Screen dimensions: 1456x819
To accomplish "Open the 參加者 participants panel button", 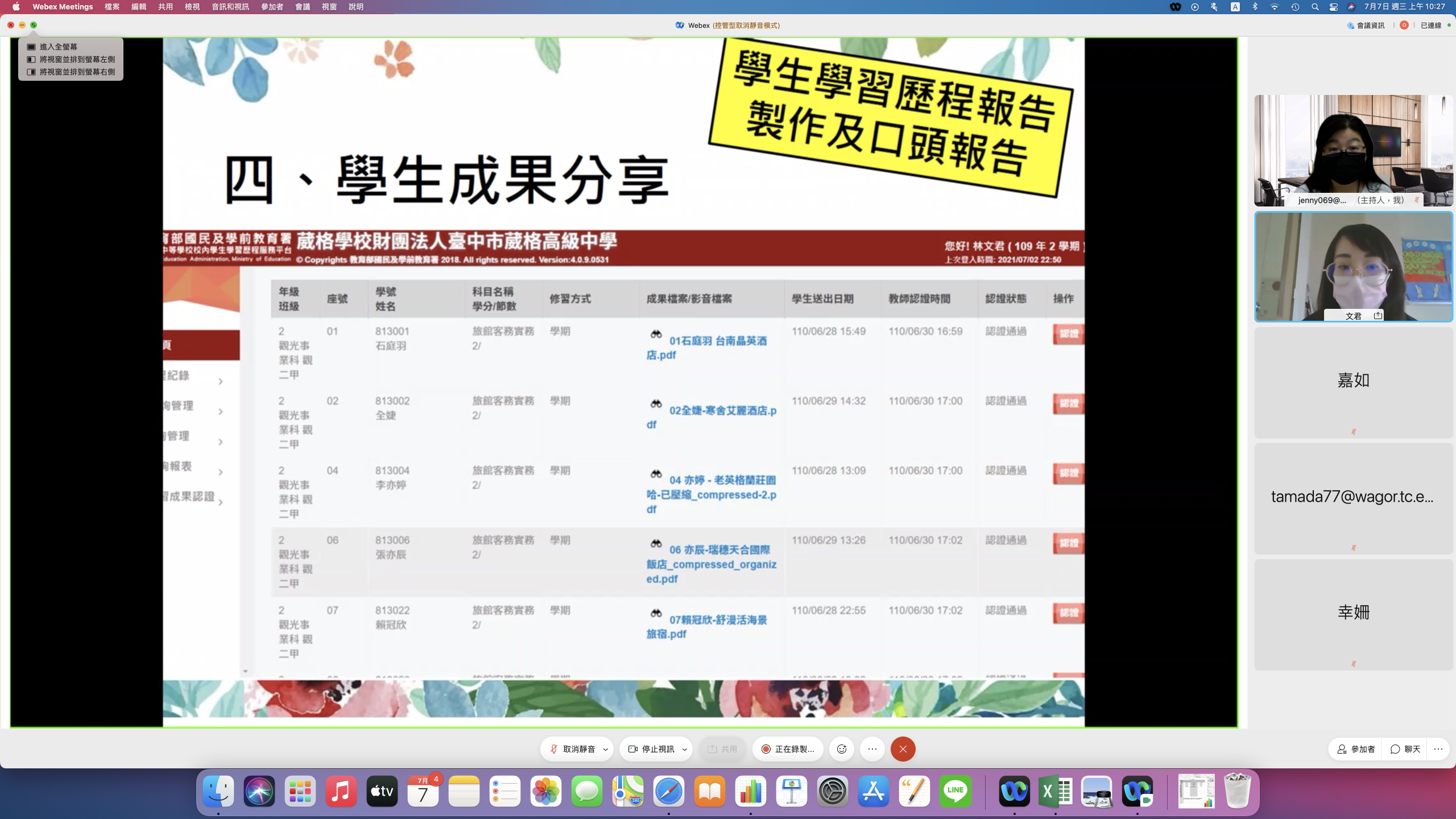I will click(1356, 749).
